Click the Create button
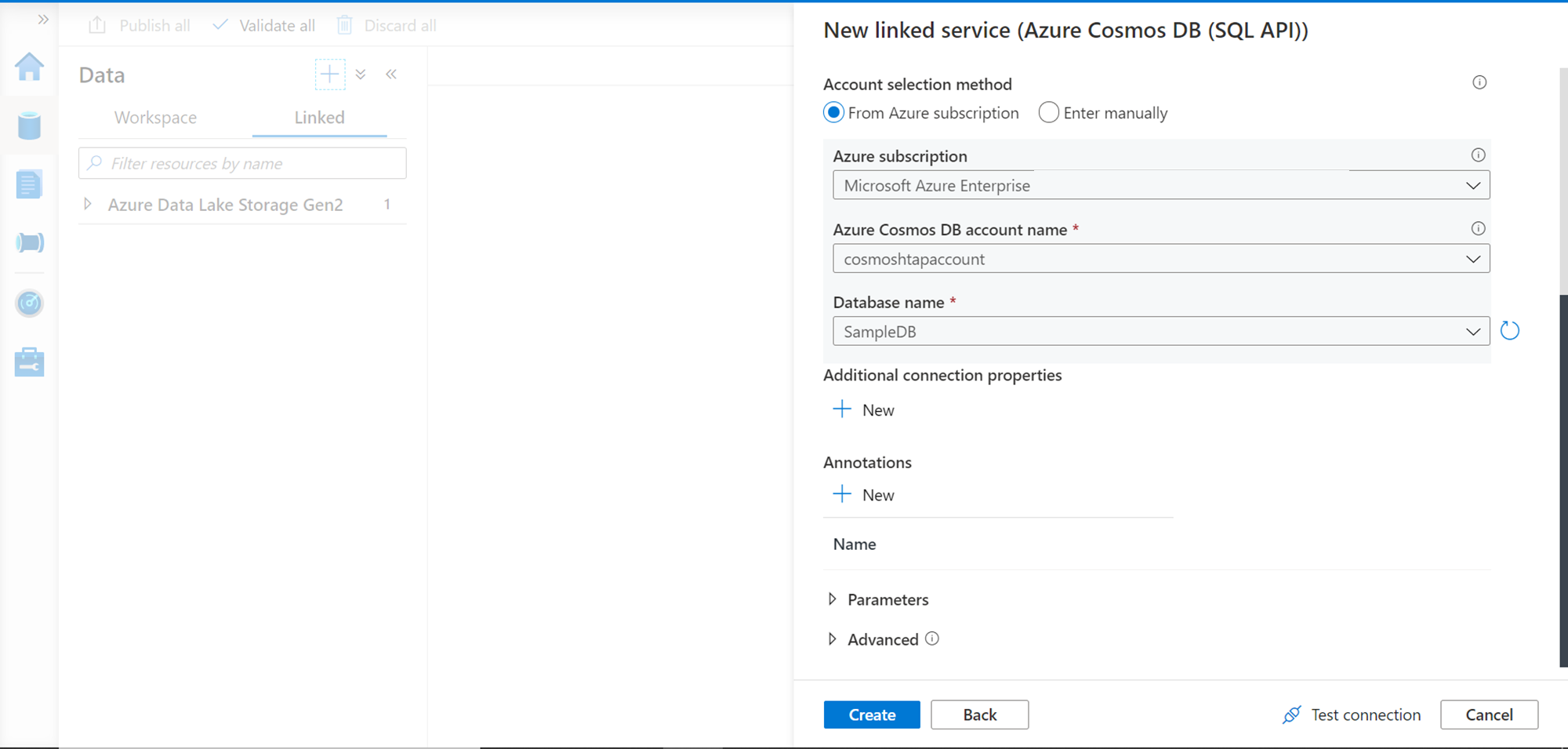This screenshot has height=749, width=1568. click(871, 714)
